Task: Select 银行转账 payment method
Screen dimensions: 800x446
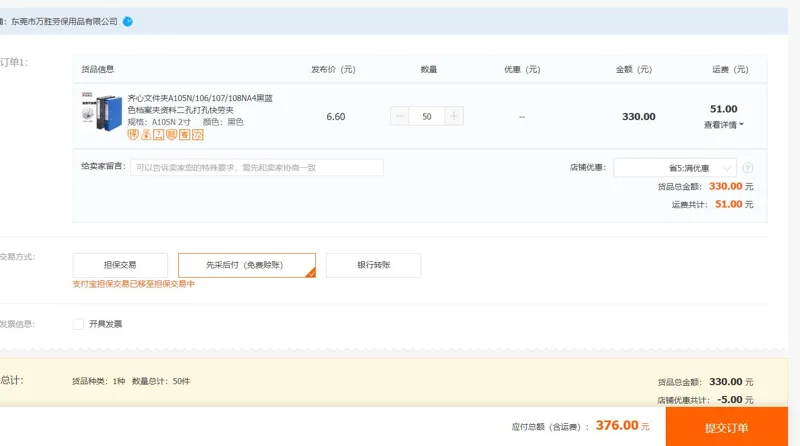Action: 373,265
